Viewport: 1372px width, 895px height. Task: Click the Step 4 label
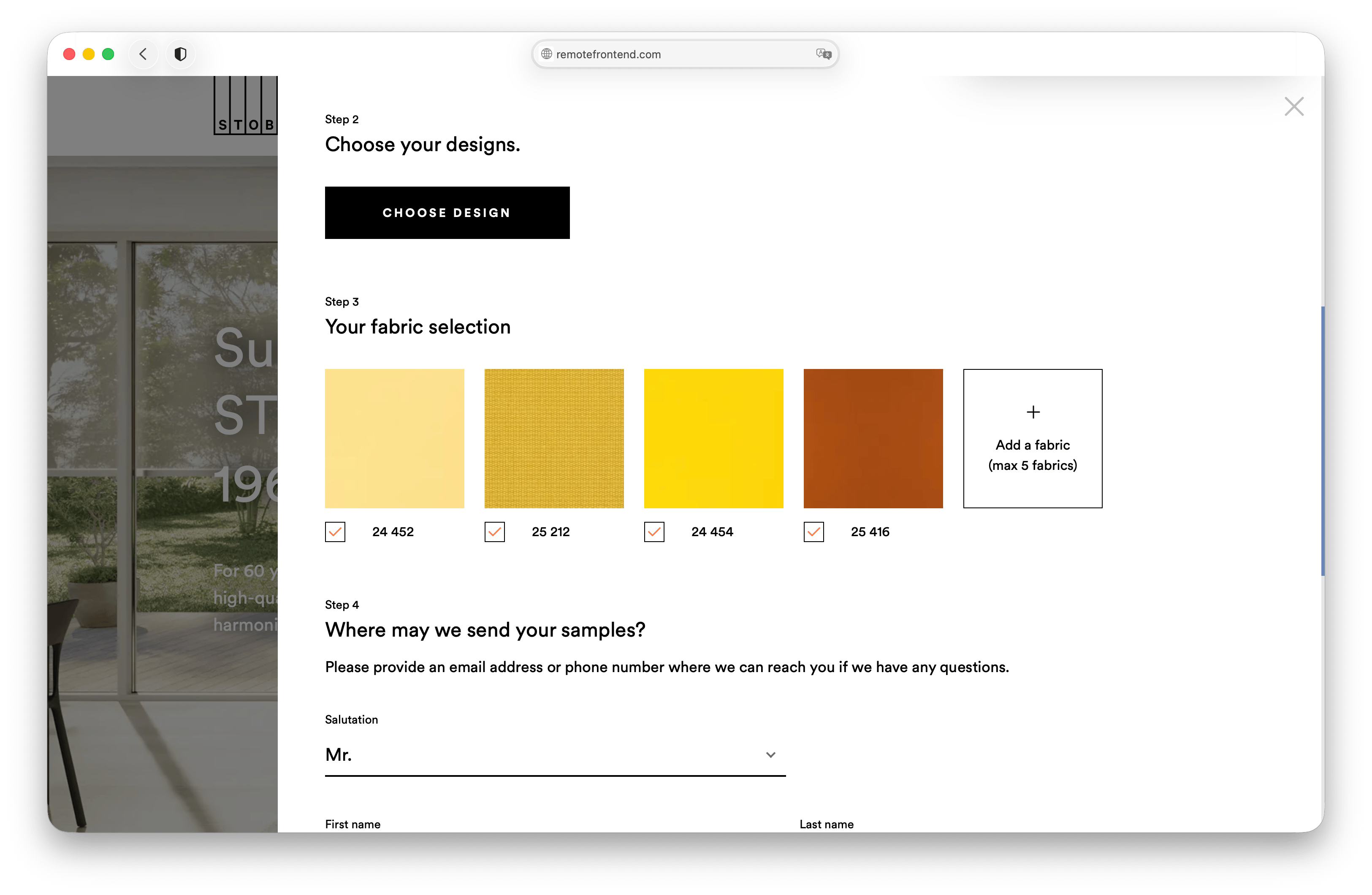coord(342,605)
